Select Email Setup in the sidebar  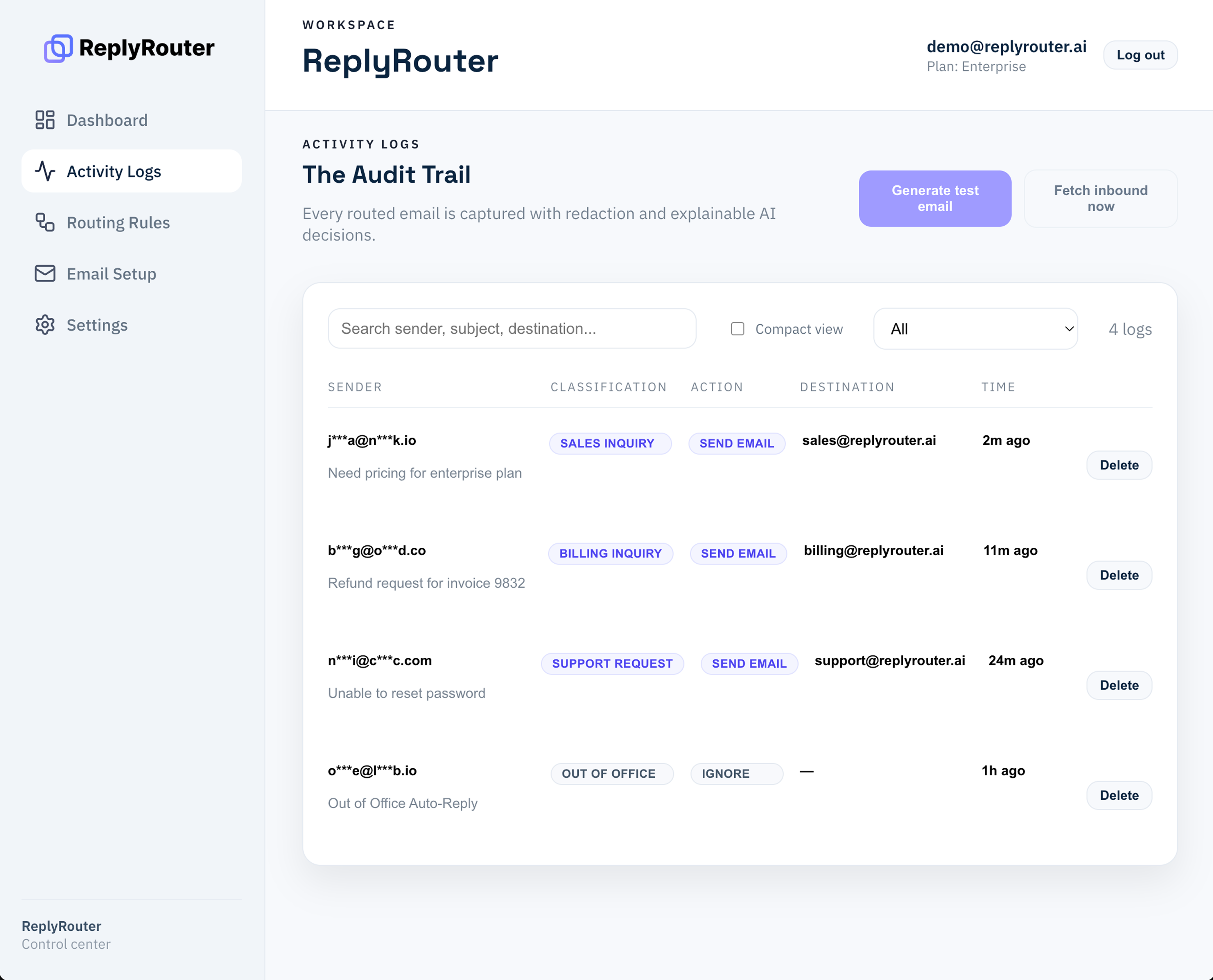111,274
